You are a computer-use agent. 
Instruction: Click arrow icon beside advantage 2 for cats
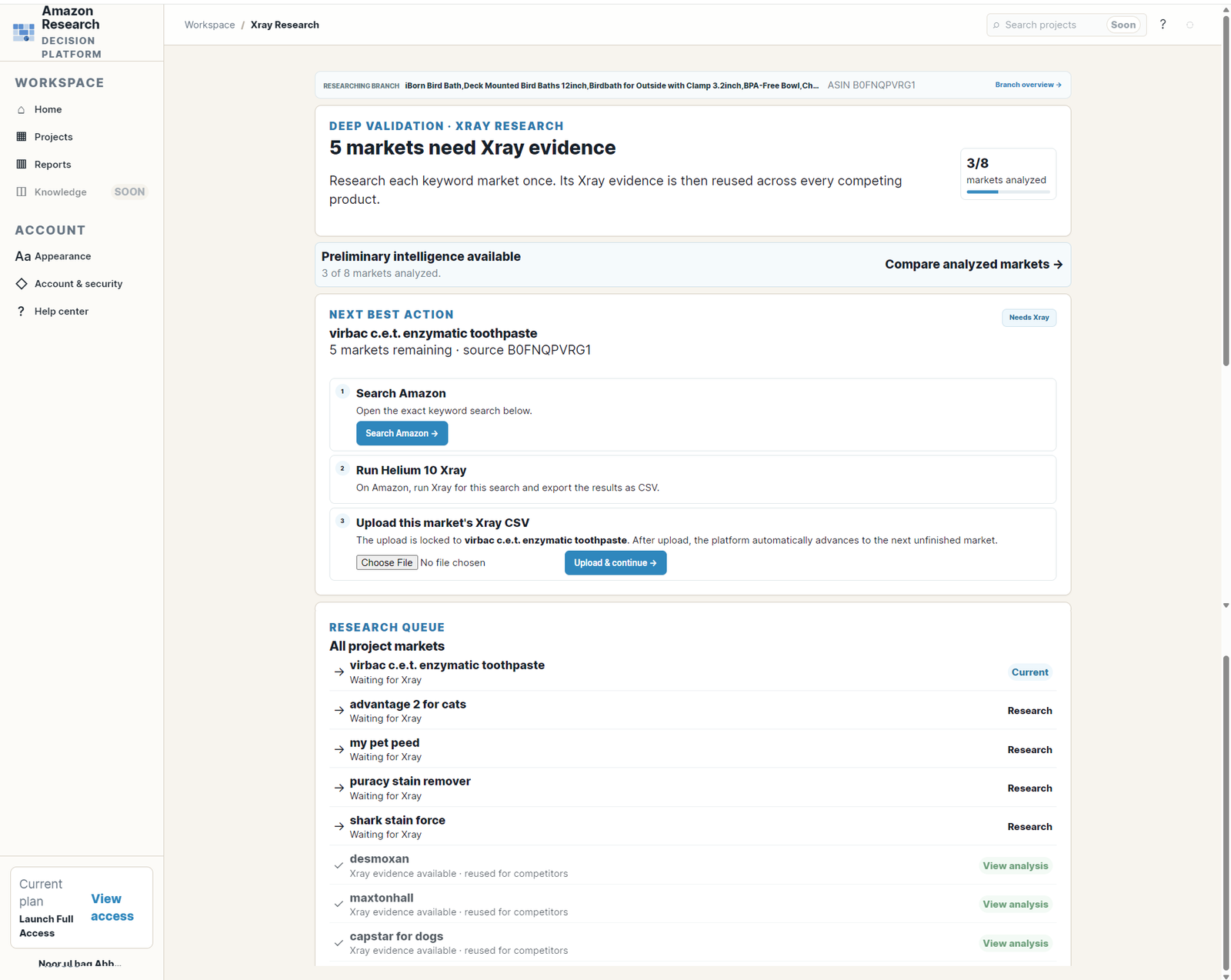339,711
